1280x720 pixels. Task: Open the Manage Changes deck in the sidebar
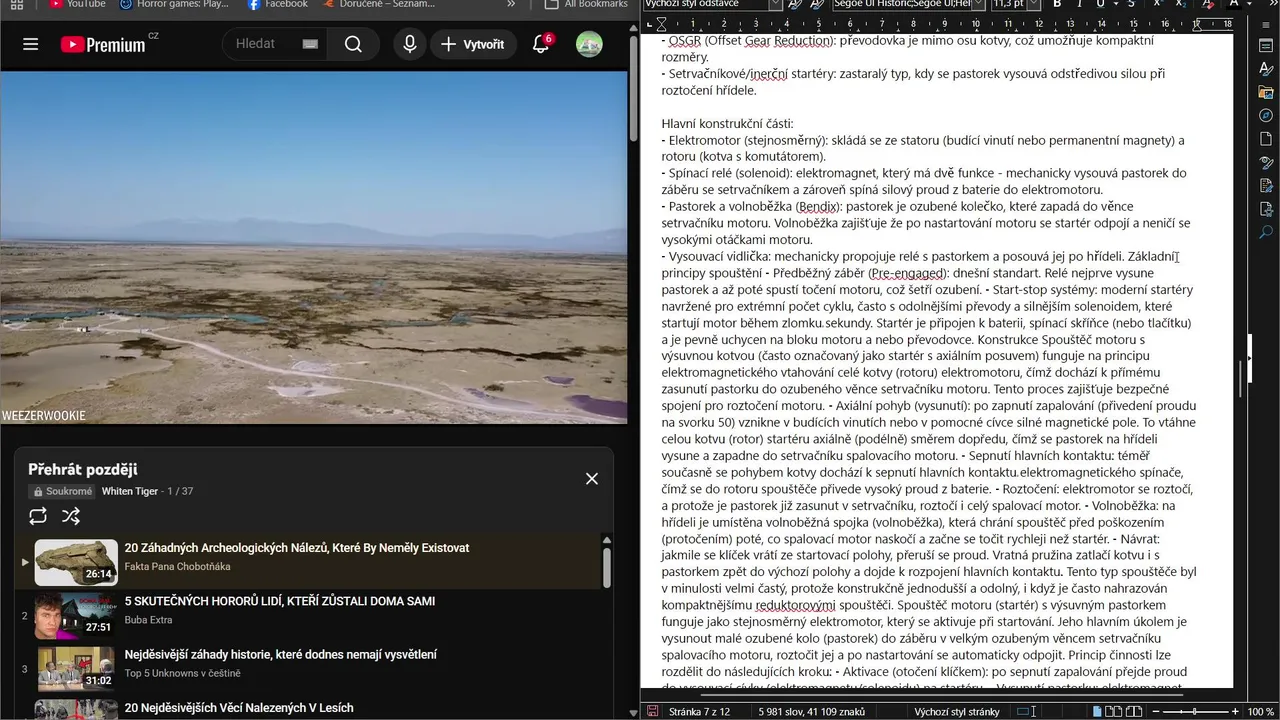click(x=1265, y=186)
